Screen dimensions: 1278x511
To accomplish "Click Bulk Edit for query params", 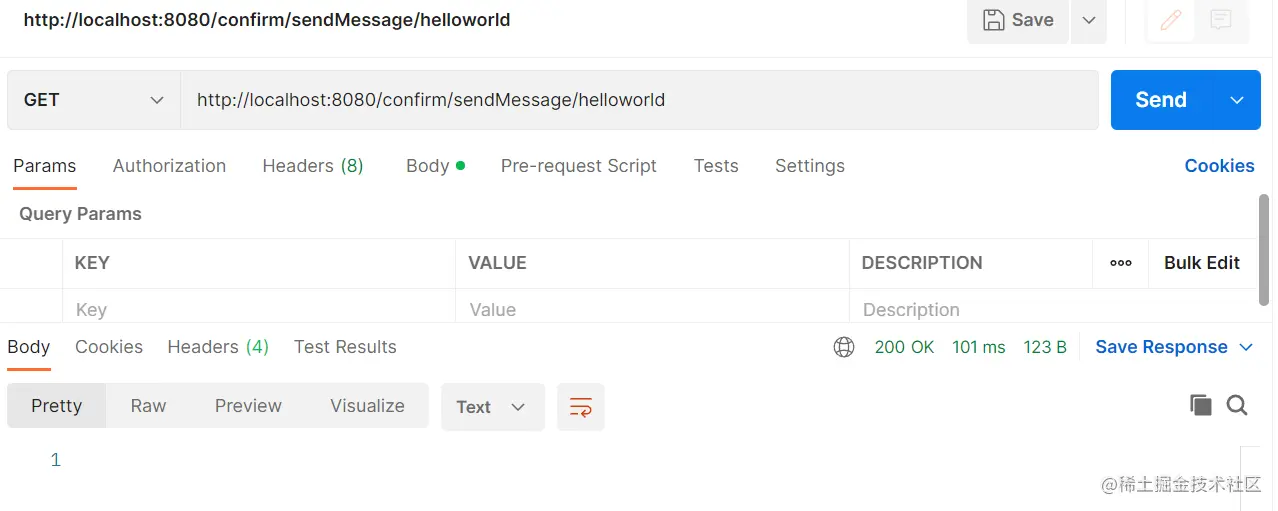I will (1201, 263).
